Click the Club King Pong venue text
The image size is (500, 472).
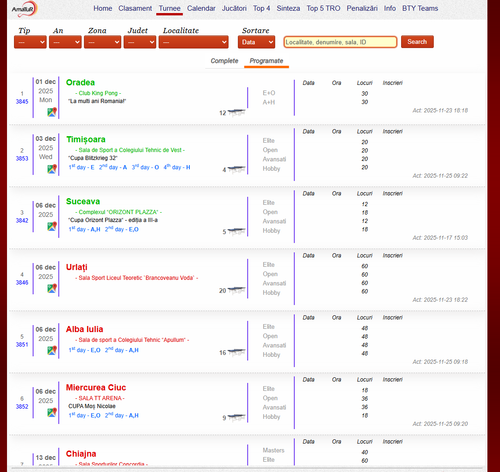coord(98,93)
